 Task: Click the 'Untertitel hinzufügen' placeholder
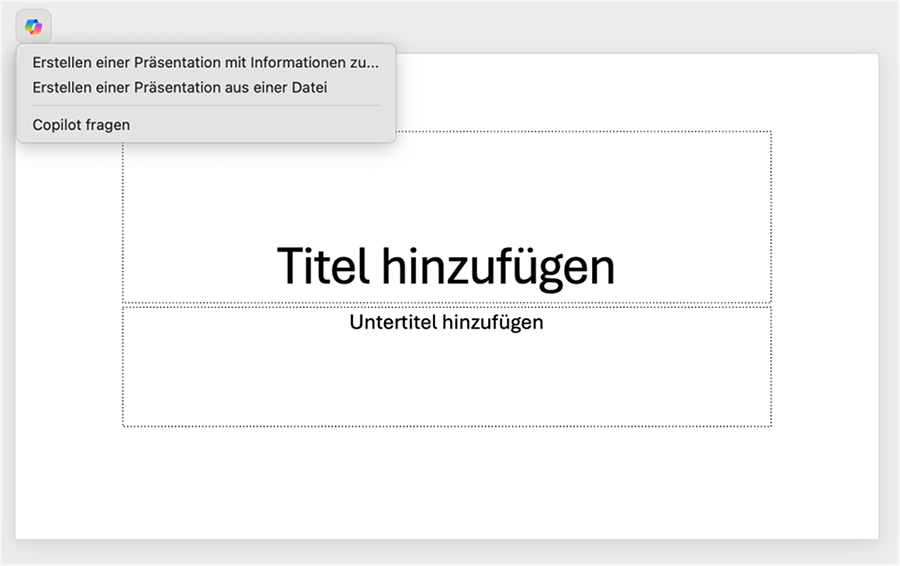tap(447, 367)
